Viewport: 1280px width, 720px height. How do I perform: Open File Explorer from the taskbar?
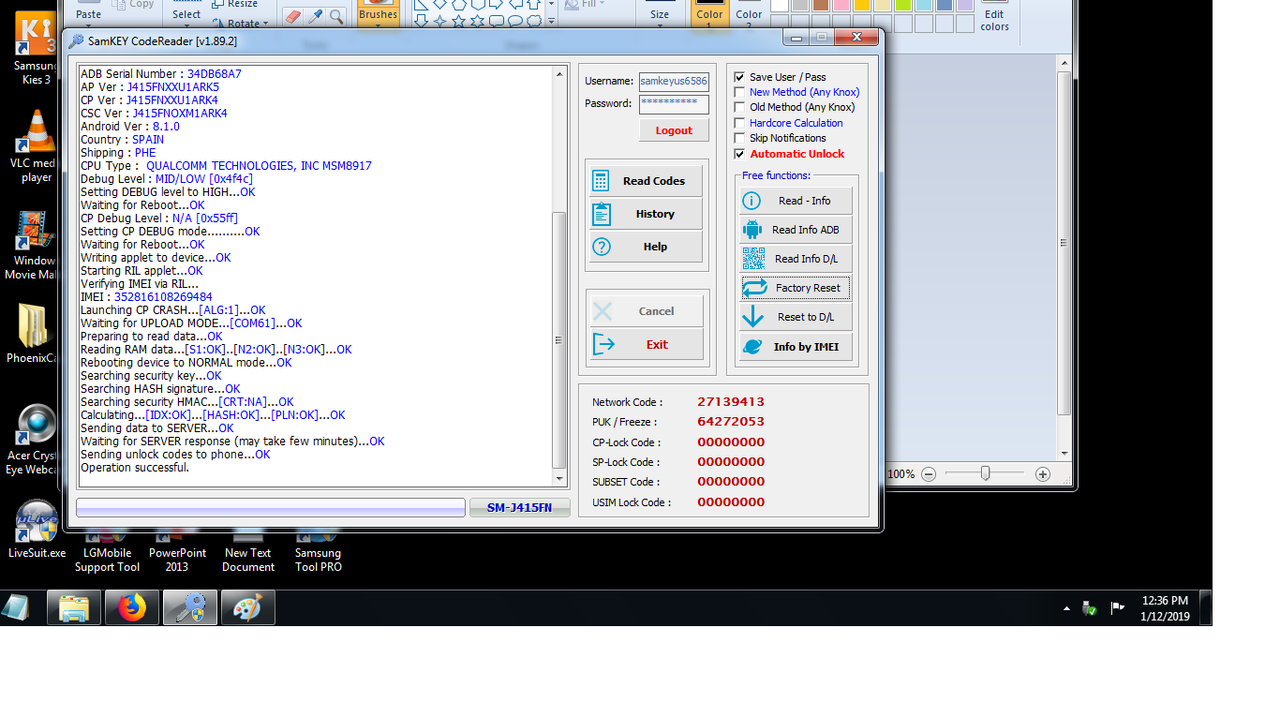74,608
